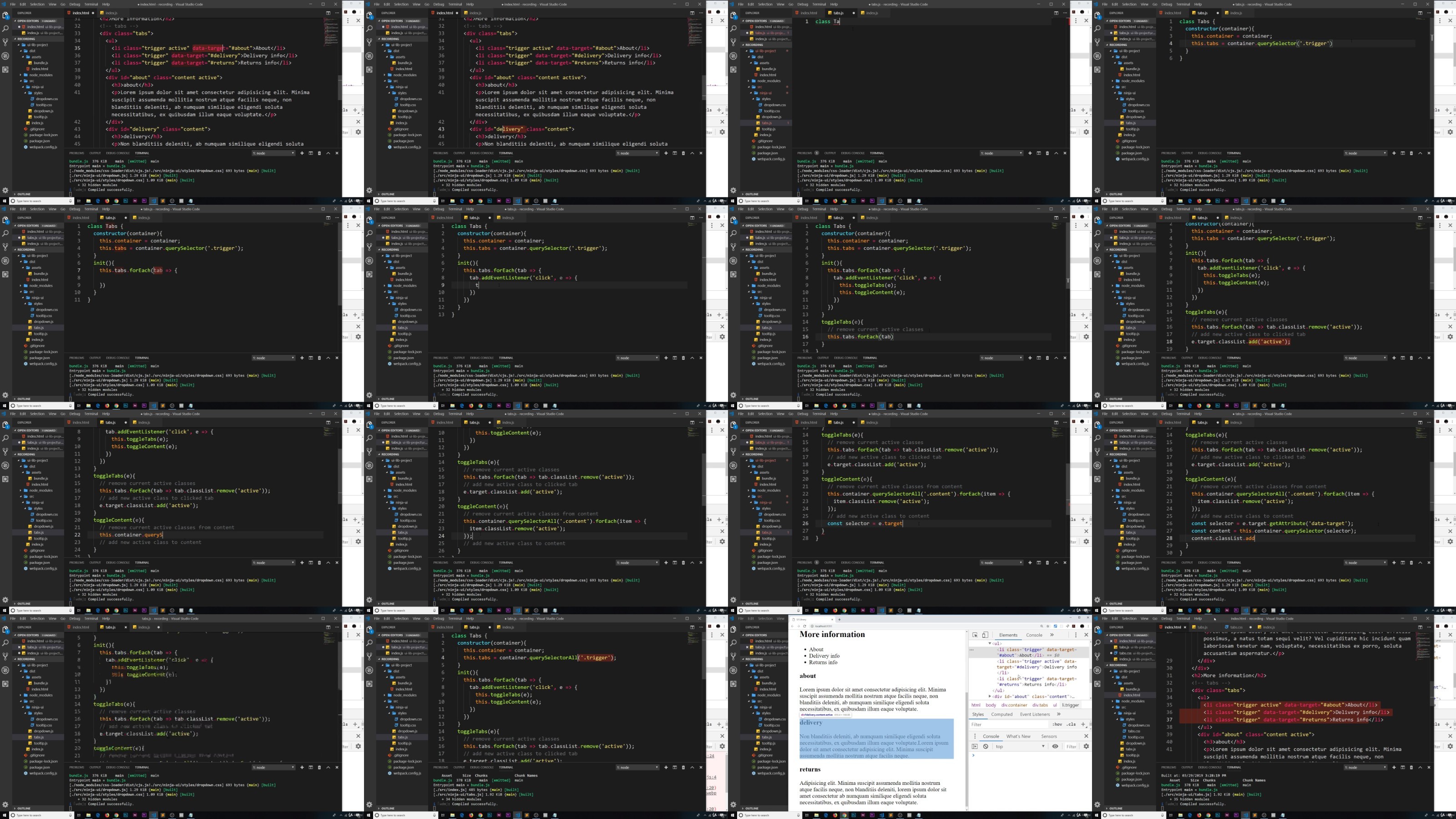The image size is (1456, 819).
Task: Activate the DevTools element inspector picker
Action: (x=975, y=635)
